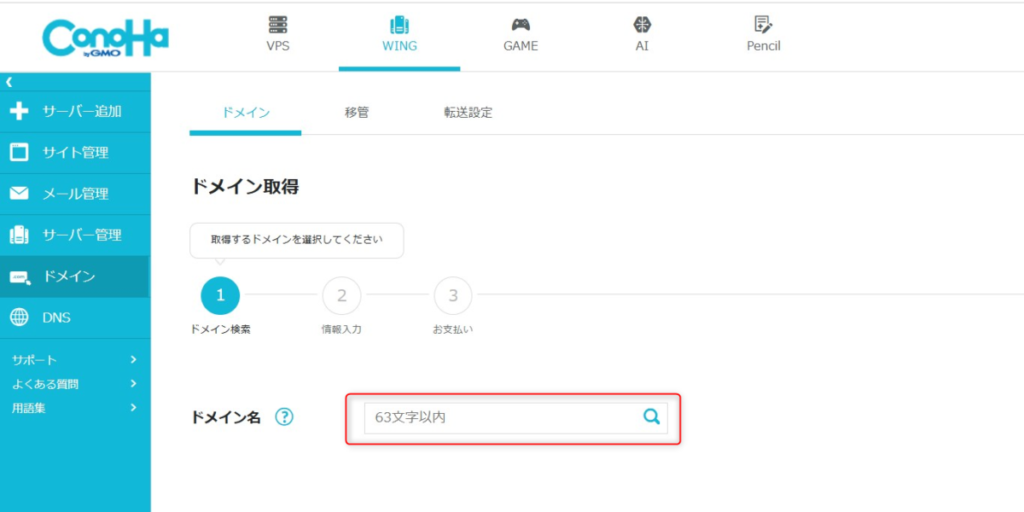Screen dimensions: 1024x512
Task: Click step 1 circle ドメイン検索
Action: (220, 295)
